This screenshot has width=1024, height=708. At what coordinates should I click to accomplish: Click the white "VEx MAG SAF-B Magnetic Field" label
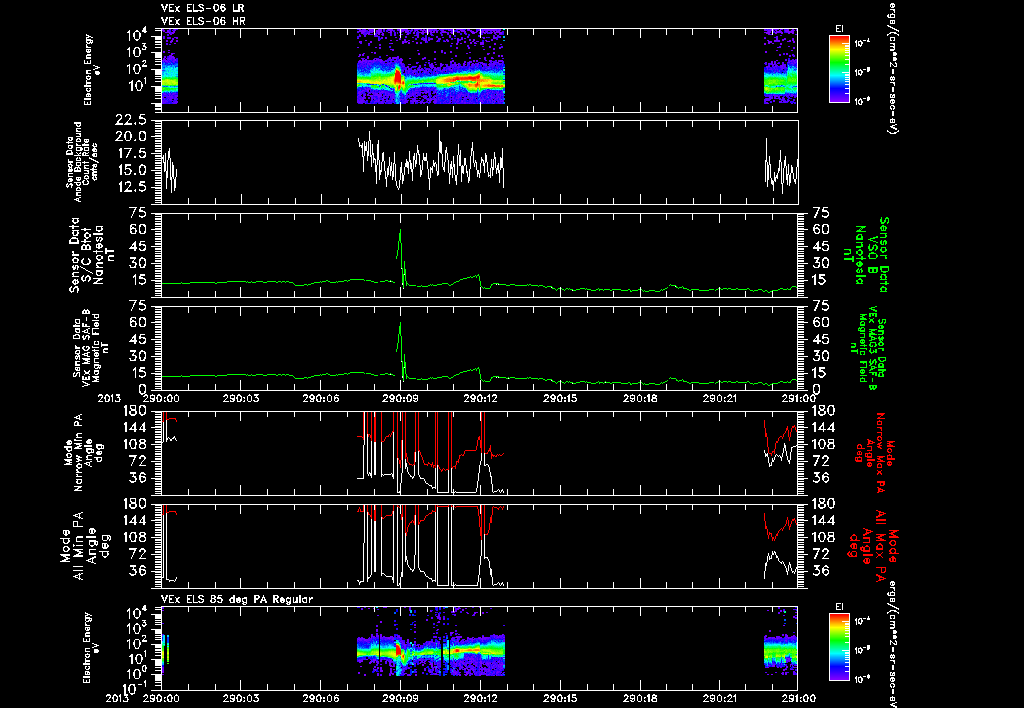tap(91, 347)
